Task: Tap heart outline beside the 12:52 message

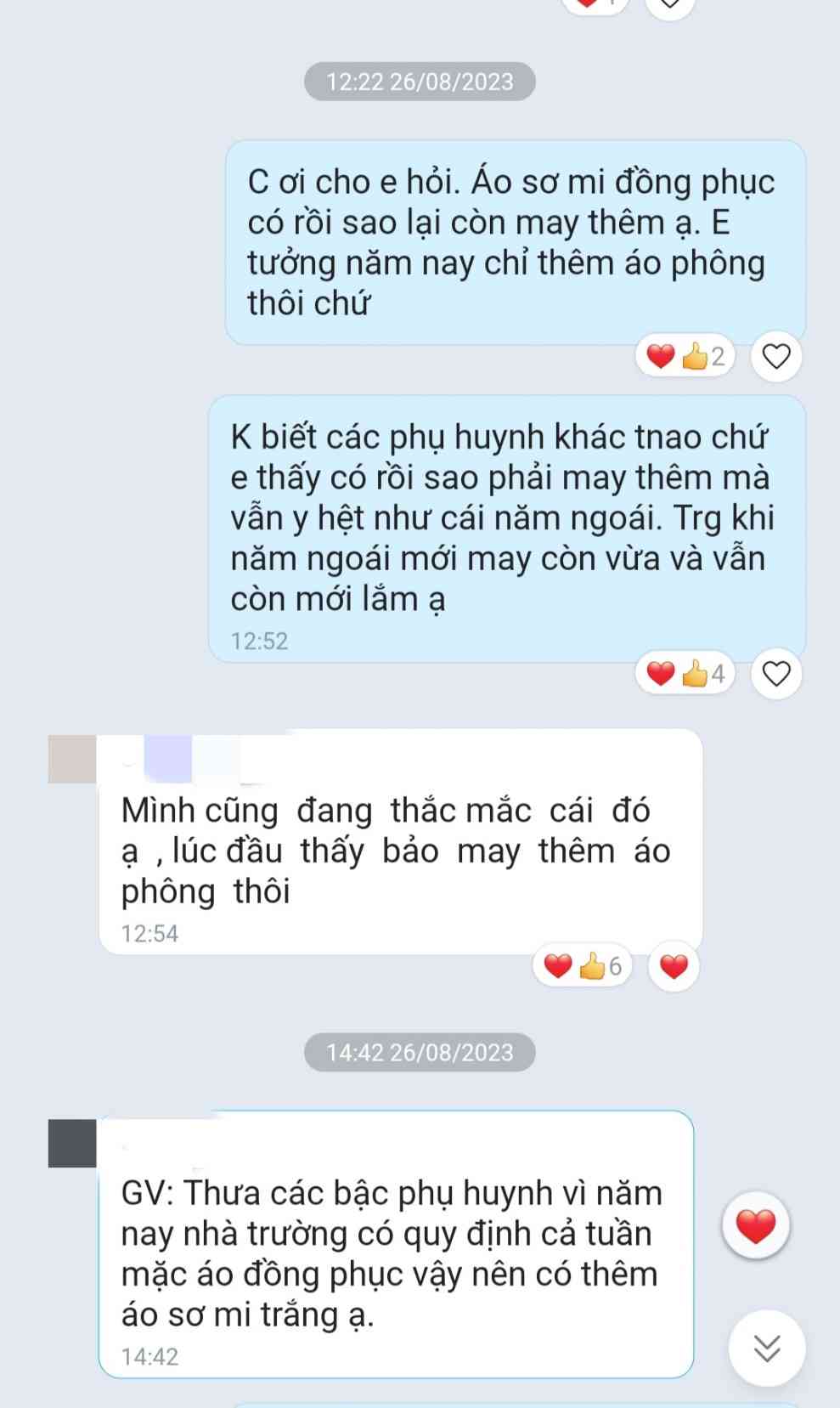Action: coord(776,674)
